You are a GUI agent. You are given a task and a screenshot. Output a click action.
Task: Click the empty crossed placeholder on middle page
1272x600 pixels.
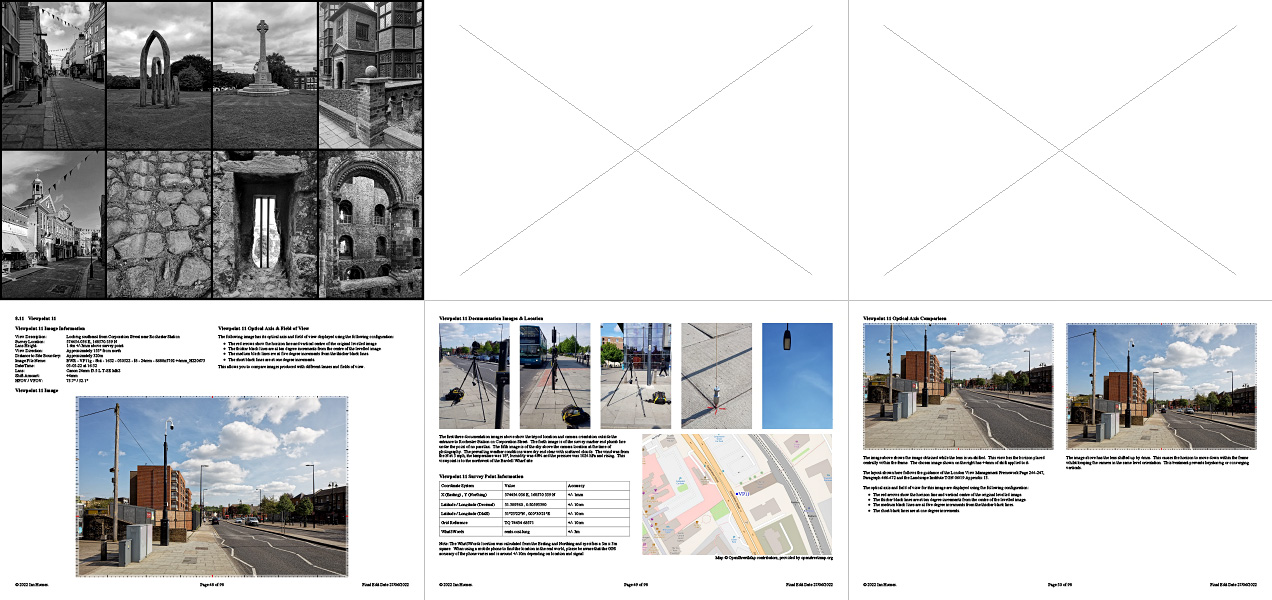click(636, 150)
